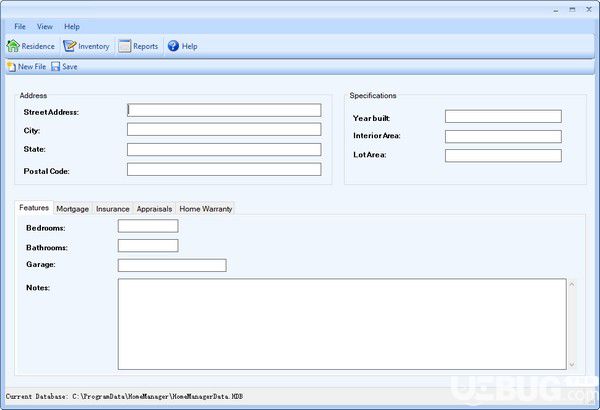600x410 pixels.
Task: Focus the Bedrooms input field
Action: click(148, 226)
